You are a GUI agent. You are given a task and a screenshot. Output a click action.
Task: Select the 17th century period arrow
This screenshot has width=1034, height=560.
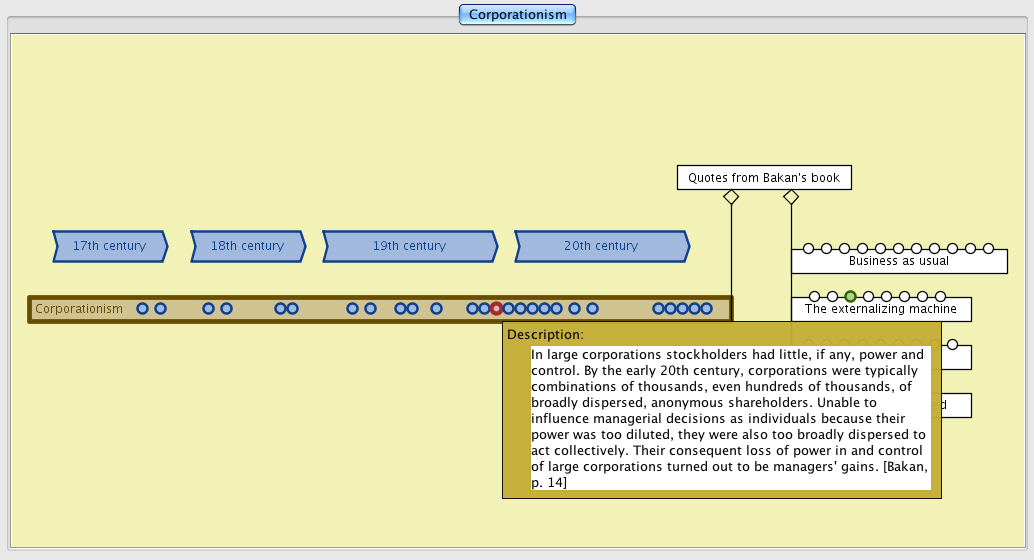(x=109, y=246)
